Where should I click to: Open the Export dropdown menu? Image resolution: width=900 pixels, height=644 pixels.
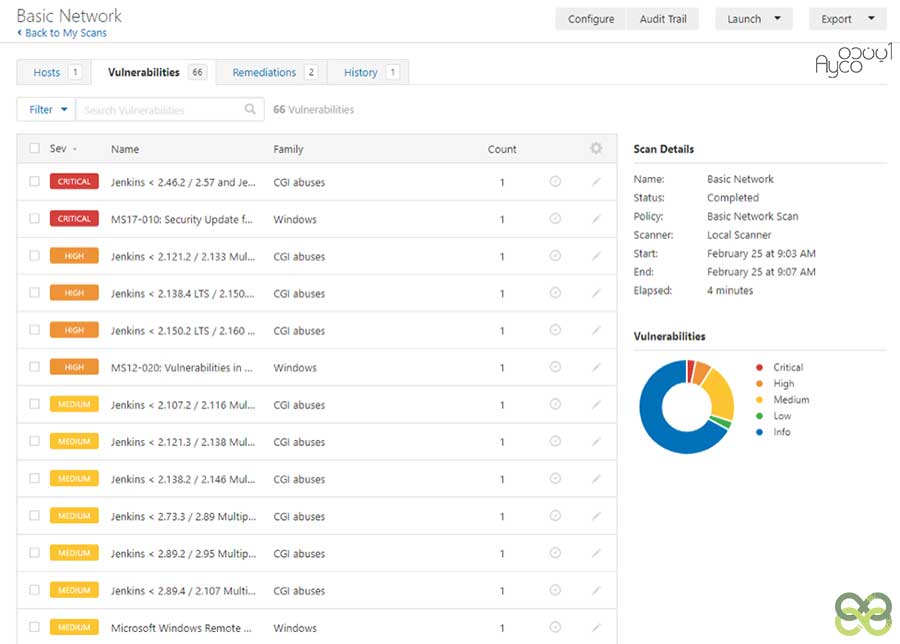point(847,19)
